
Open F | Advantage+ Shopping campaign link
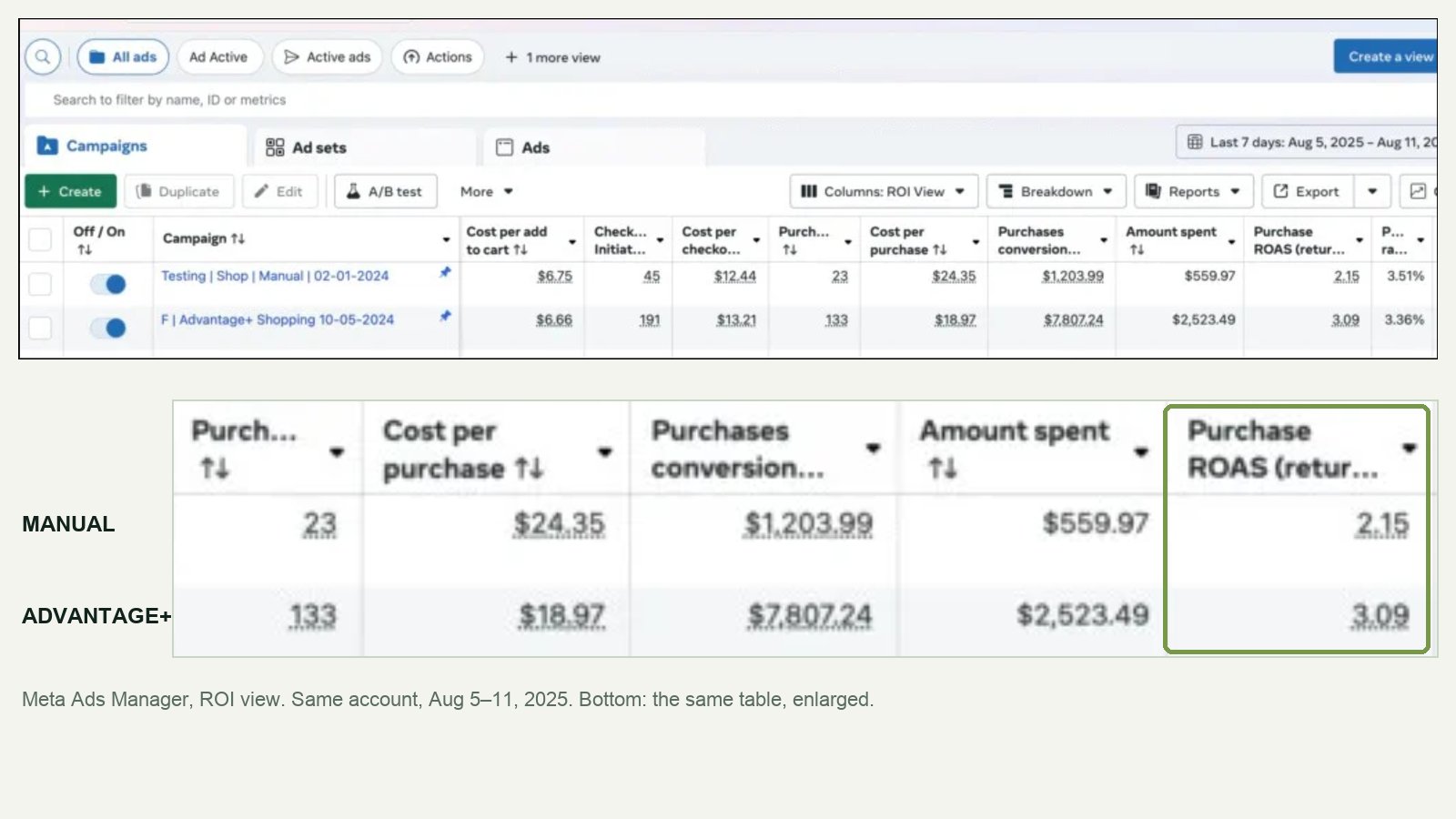(x=278, y=319)
